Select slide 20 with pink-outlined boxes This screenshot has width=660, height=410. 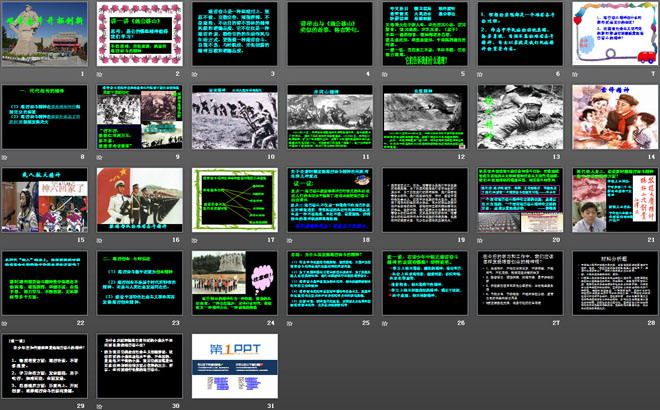[x=520, y=200]
